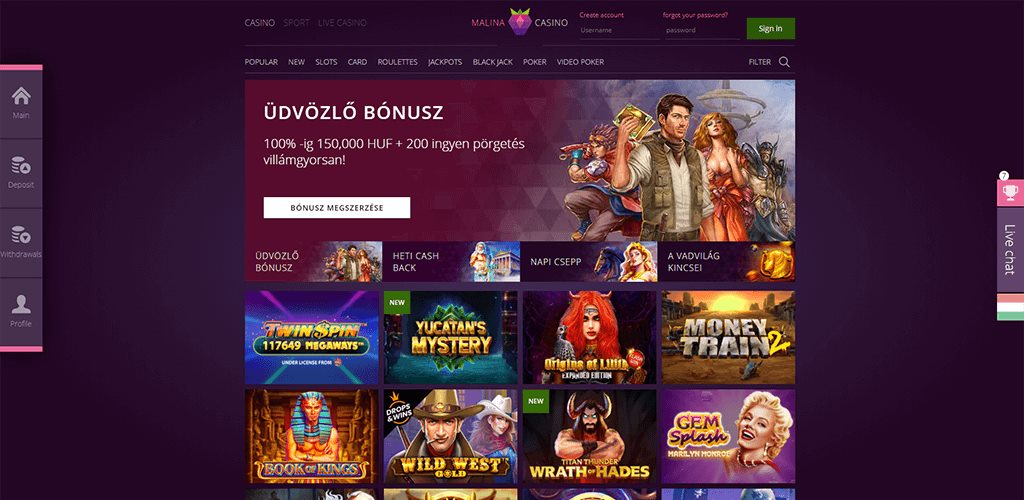Switch to the SLOTS category tab
The width and height of the screenshot is (1024, 500).
pos(326,62)
